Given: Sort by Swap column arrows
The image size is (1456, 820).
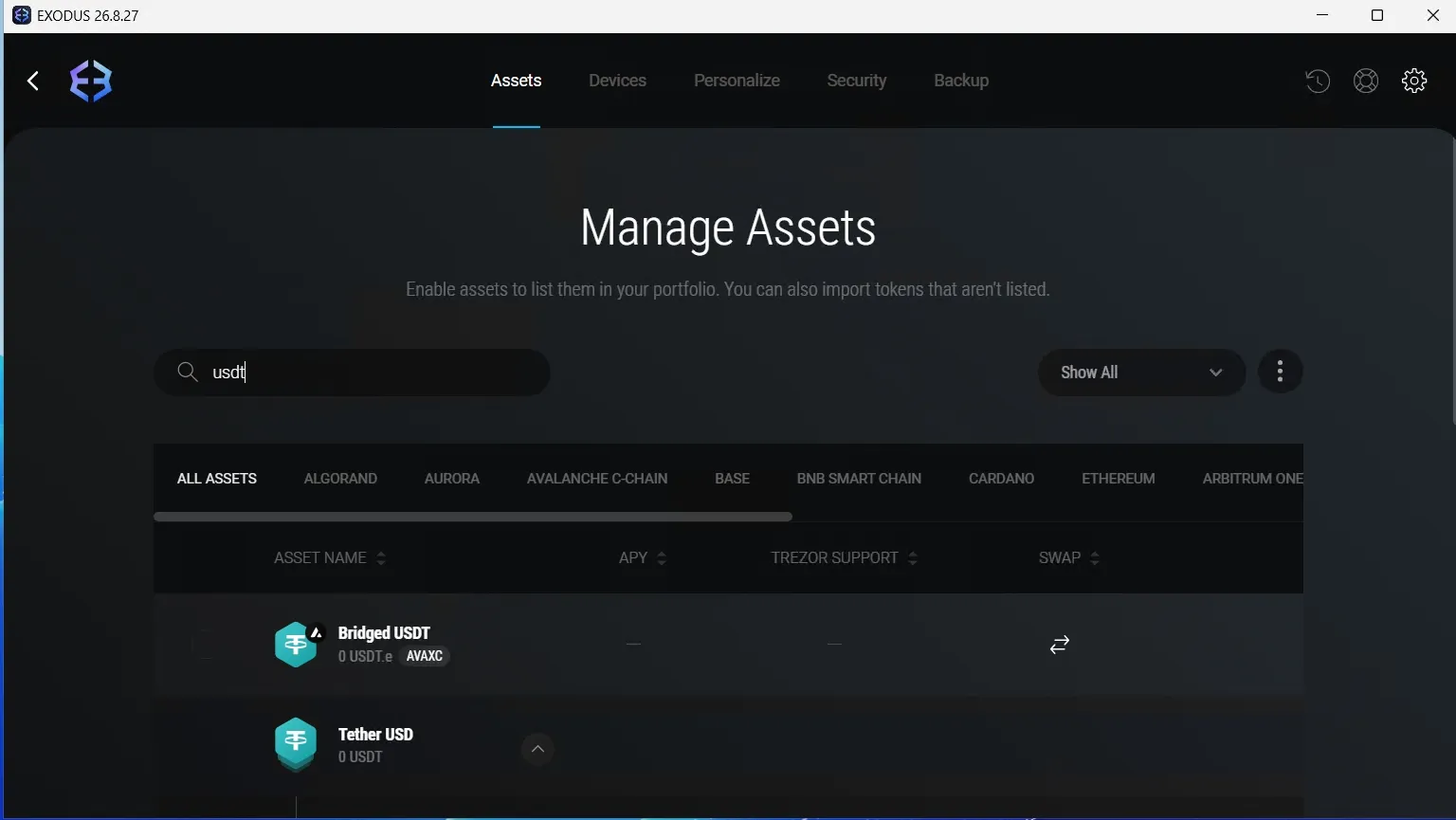Looking at the screenshot, I should pyautogui.click(x=1095, y=558).
